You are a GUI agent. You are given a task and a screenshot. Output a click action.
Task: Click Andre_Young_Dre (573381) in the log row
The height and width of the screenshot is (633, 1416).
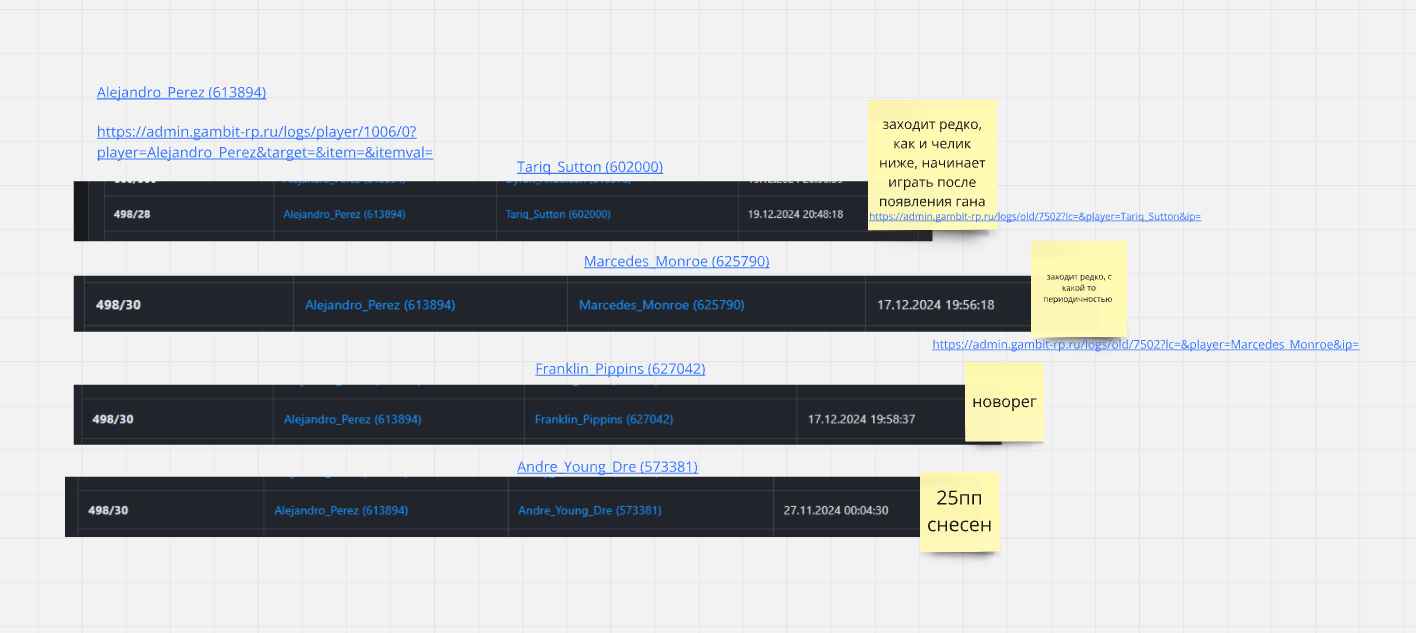[x=589, y=510]
